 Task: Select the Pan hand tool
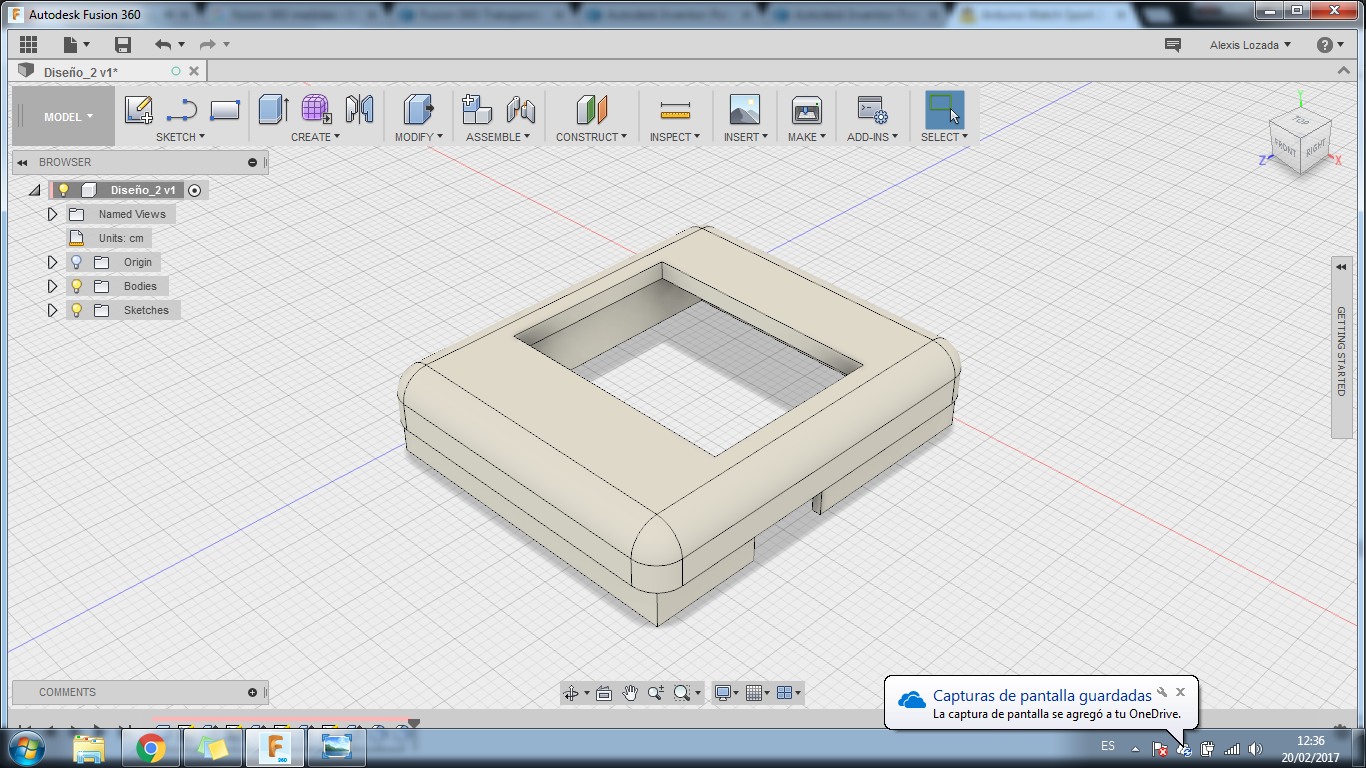(x=630, y=693)
